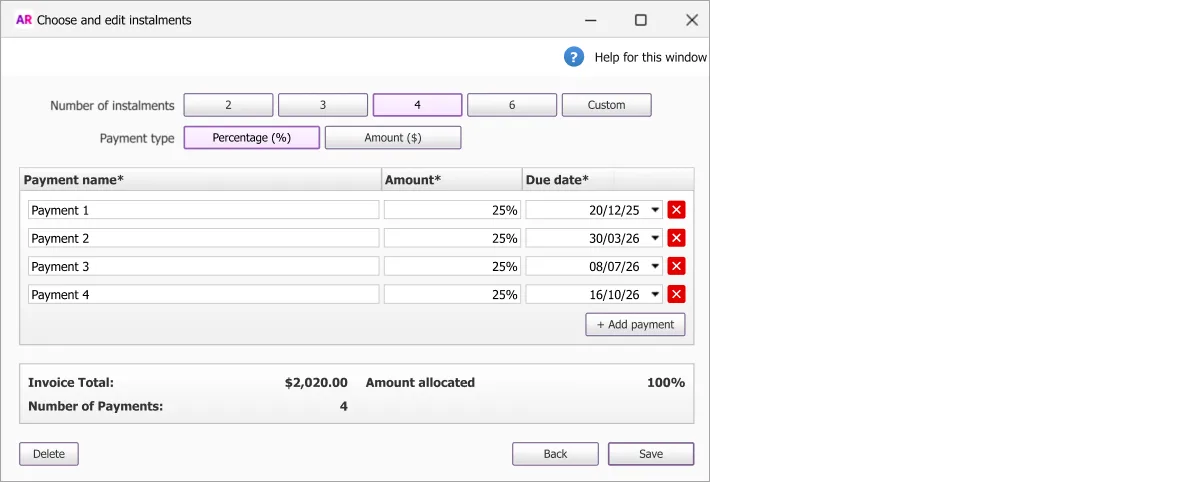This screenshot has height=482, width=1187.
Task: Remove the Payment 4 row
Action: click(677, 294)
